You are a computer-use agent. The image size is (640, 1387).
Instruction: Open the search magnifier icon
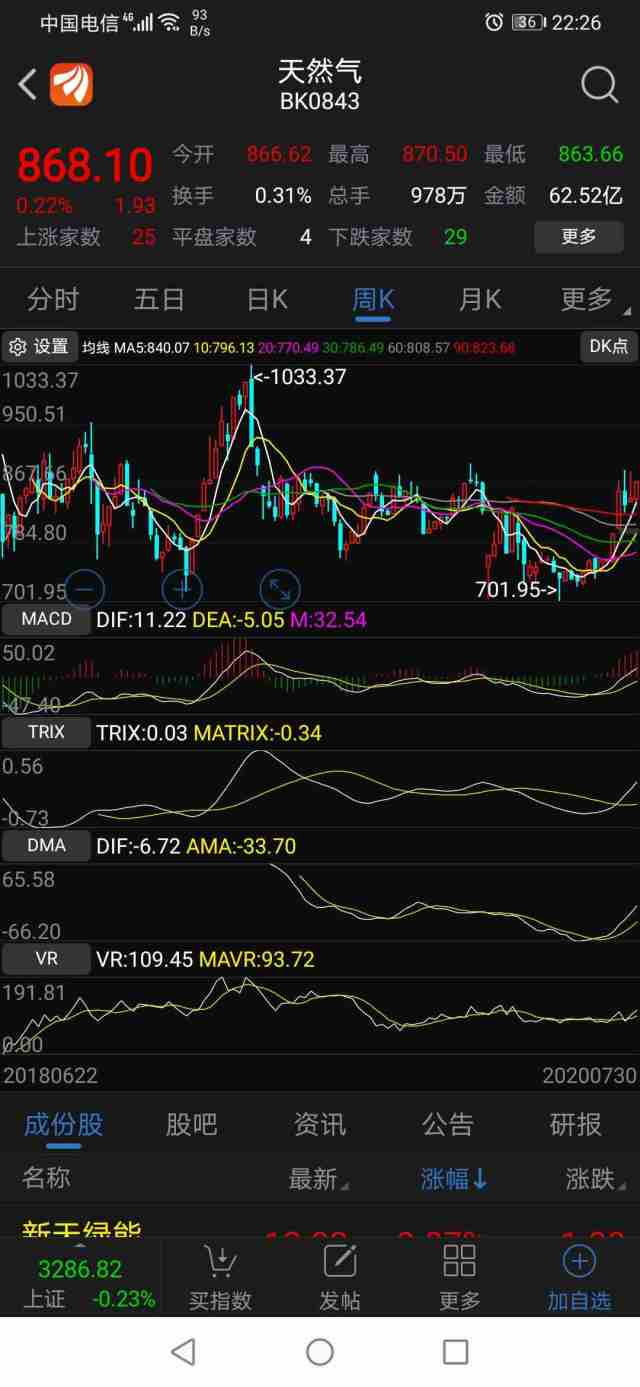599,85
